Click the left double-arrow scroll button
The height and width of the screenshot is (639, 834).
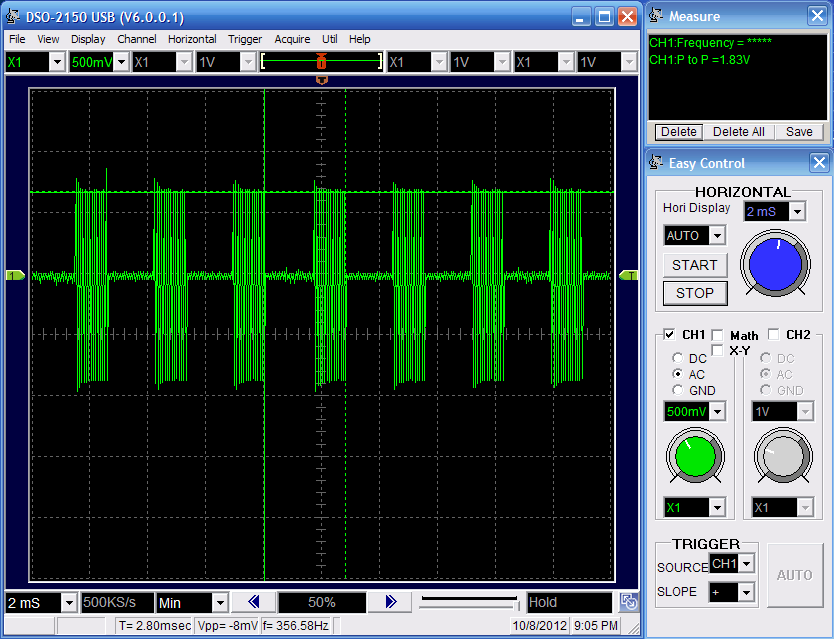(x=254, y=602)
